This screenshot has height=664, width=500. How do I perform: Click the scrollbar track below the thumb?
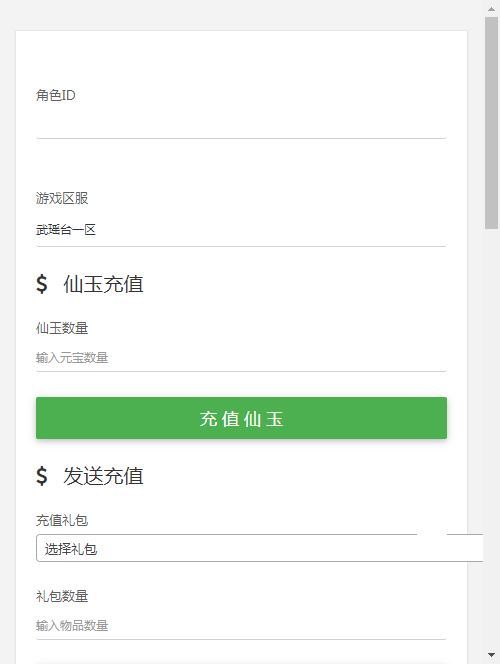pyautogui.click(x=492, y=438)
